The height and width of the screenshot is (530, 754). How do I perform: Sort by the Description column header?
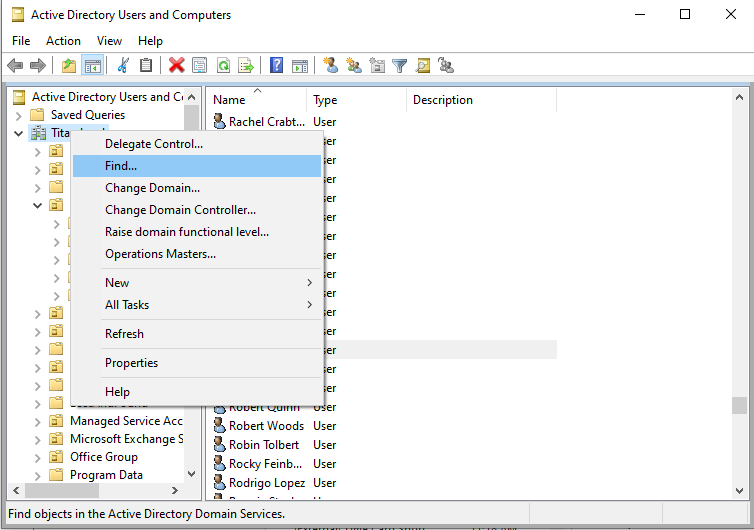coord(481,100)
